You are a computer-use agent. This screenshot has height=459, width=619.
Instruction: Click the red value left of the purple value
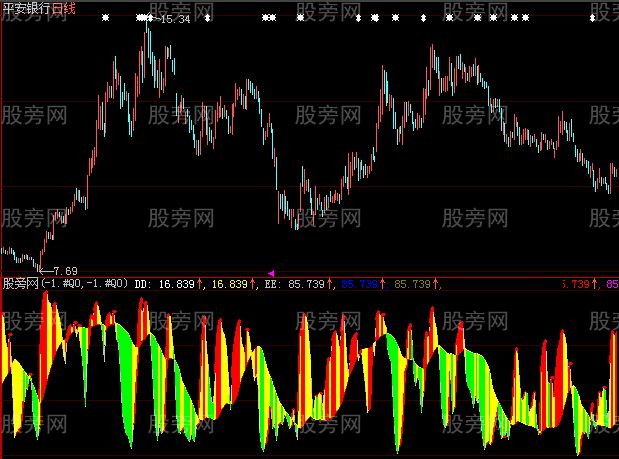[578, 284]
